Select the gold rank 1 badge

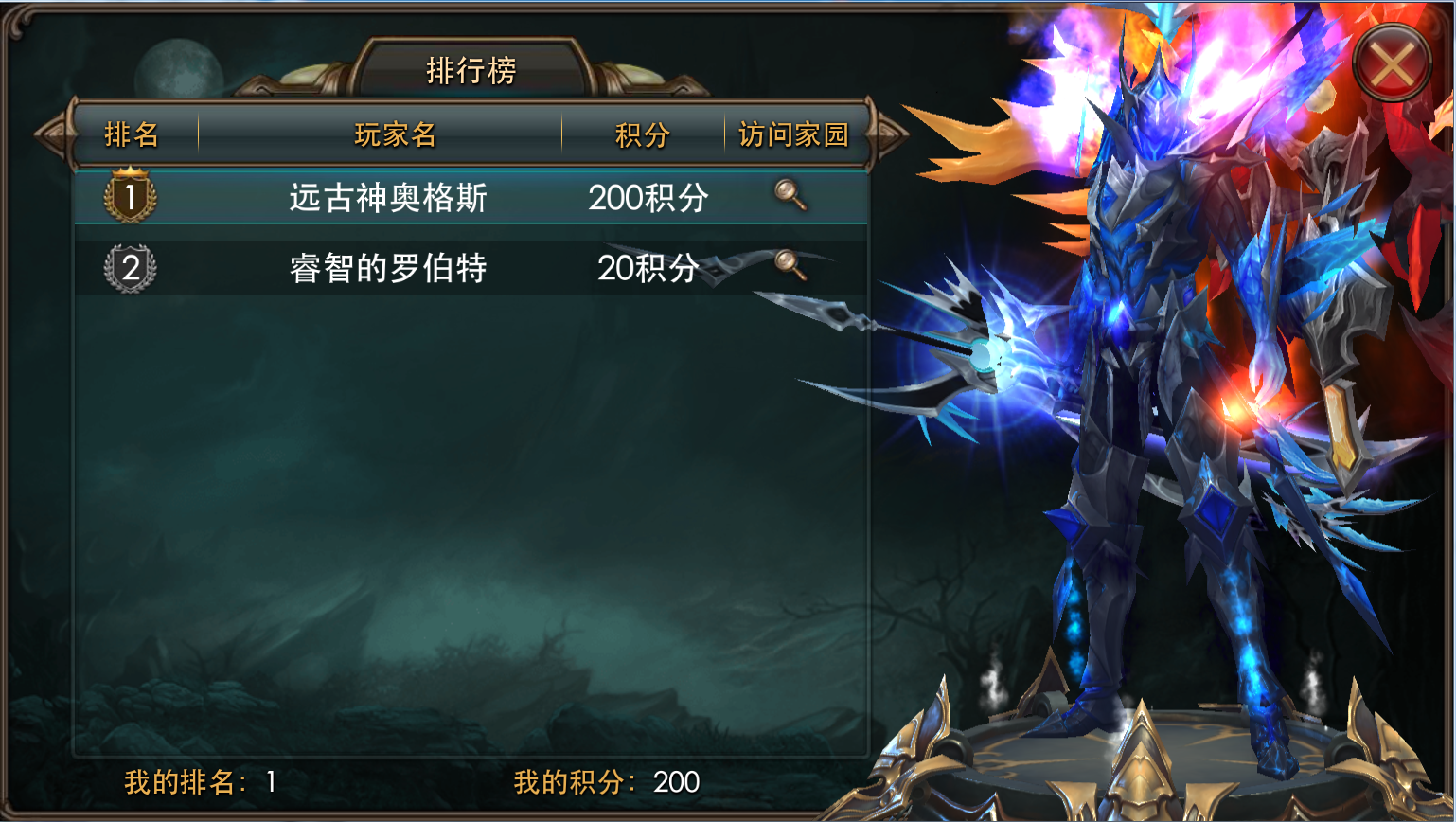(x=130, y=195)
